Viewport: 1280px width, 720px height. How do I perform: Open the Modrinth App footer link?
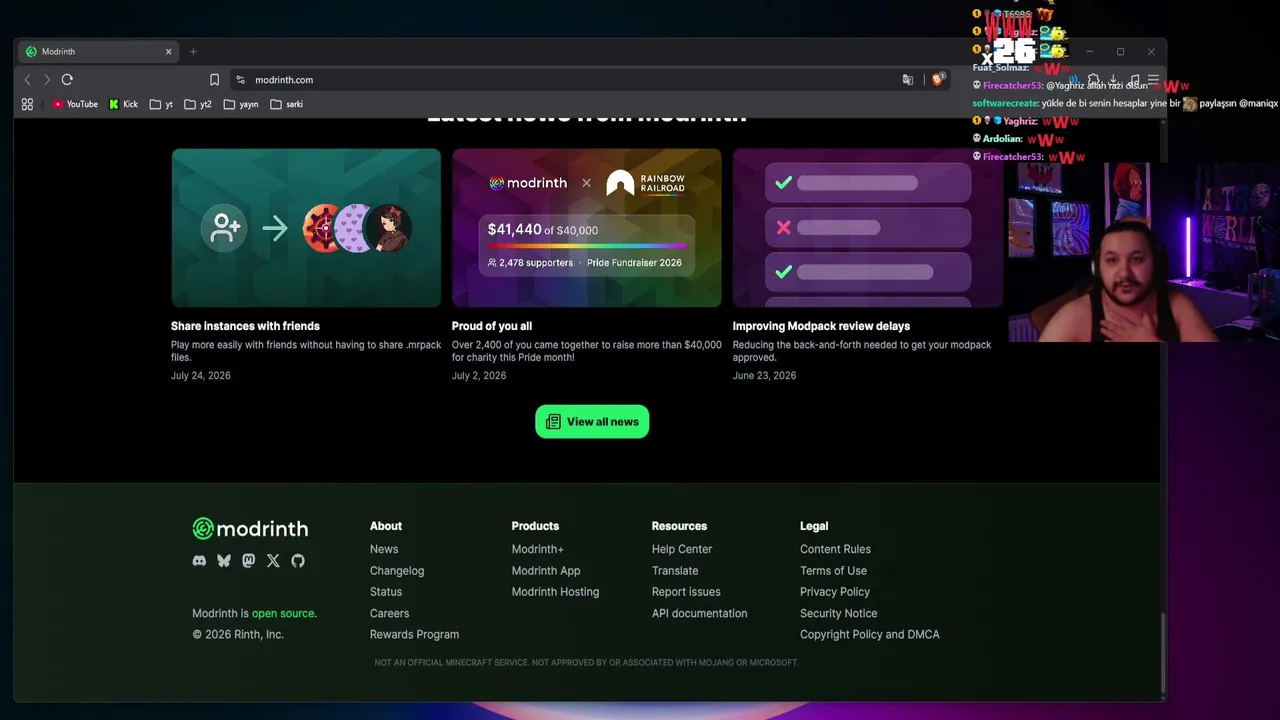click(546, 571)
